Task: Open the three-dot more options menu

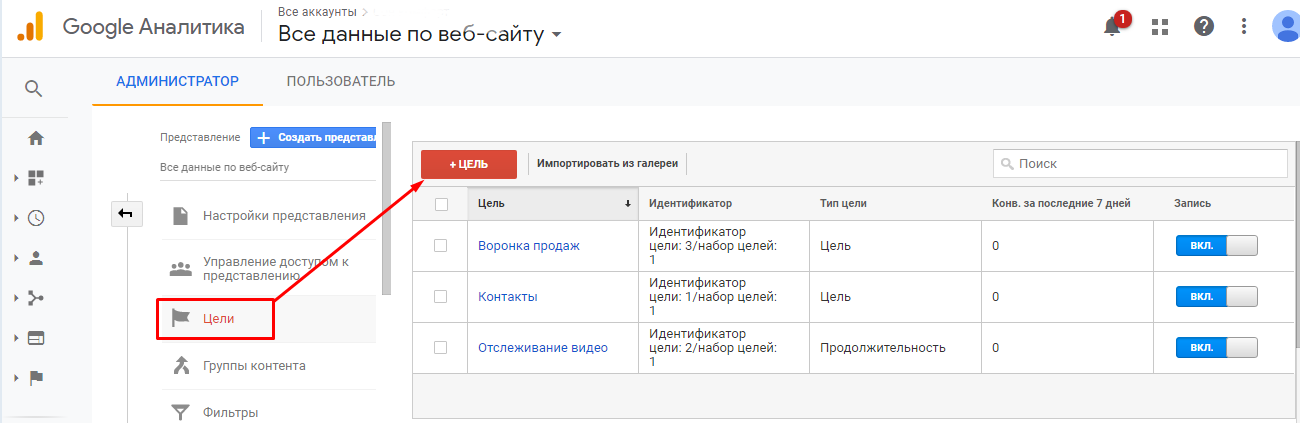Action: (1244, 27)
